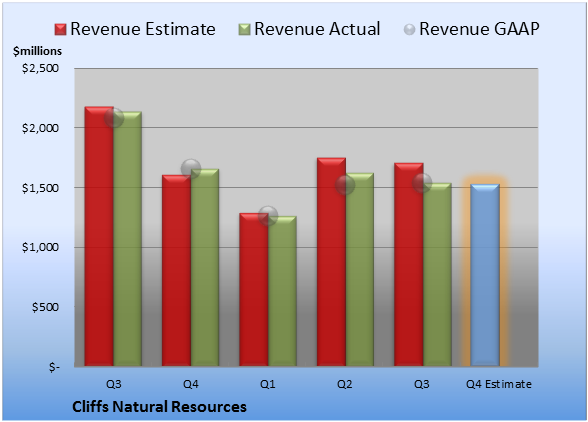Click the '$1,000' y-axis value

(40, 248)
